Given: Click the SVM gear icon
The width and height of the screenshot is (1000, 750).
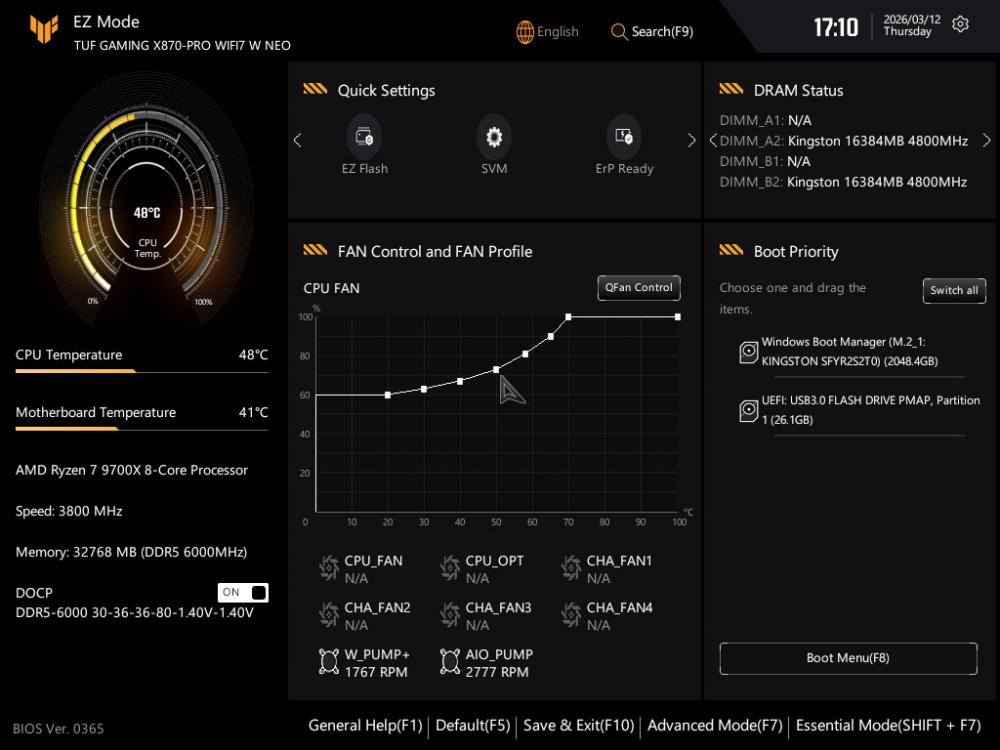Looking at the screenshot, I should (493, 138).
